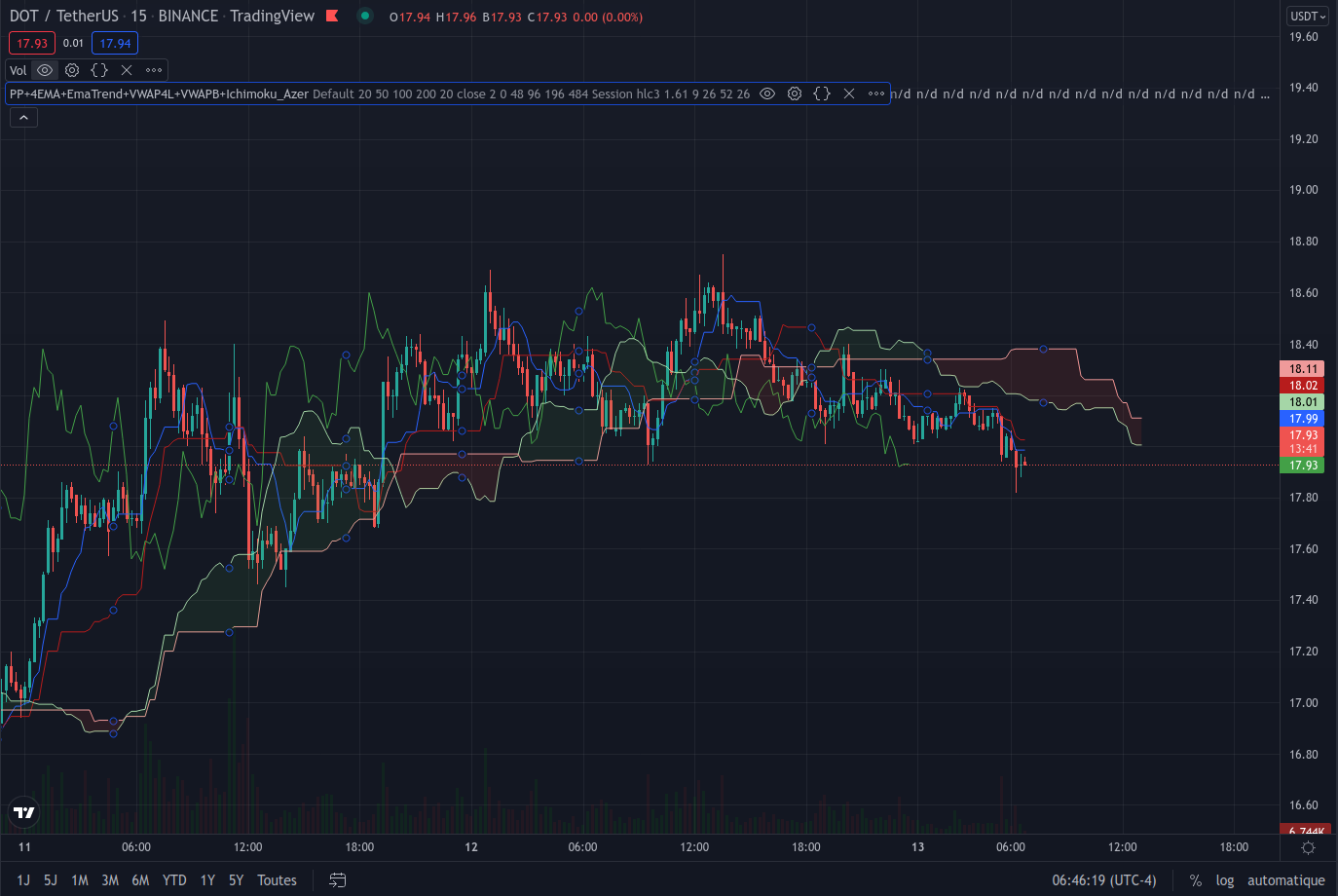
Task: Open settings for the Vol indicator
Action: pos(71,70)
